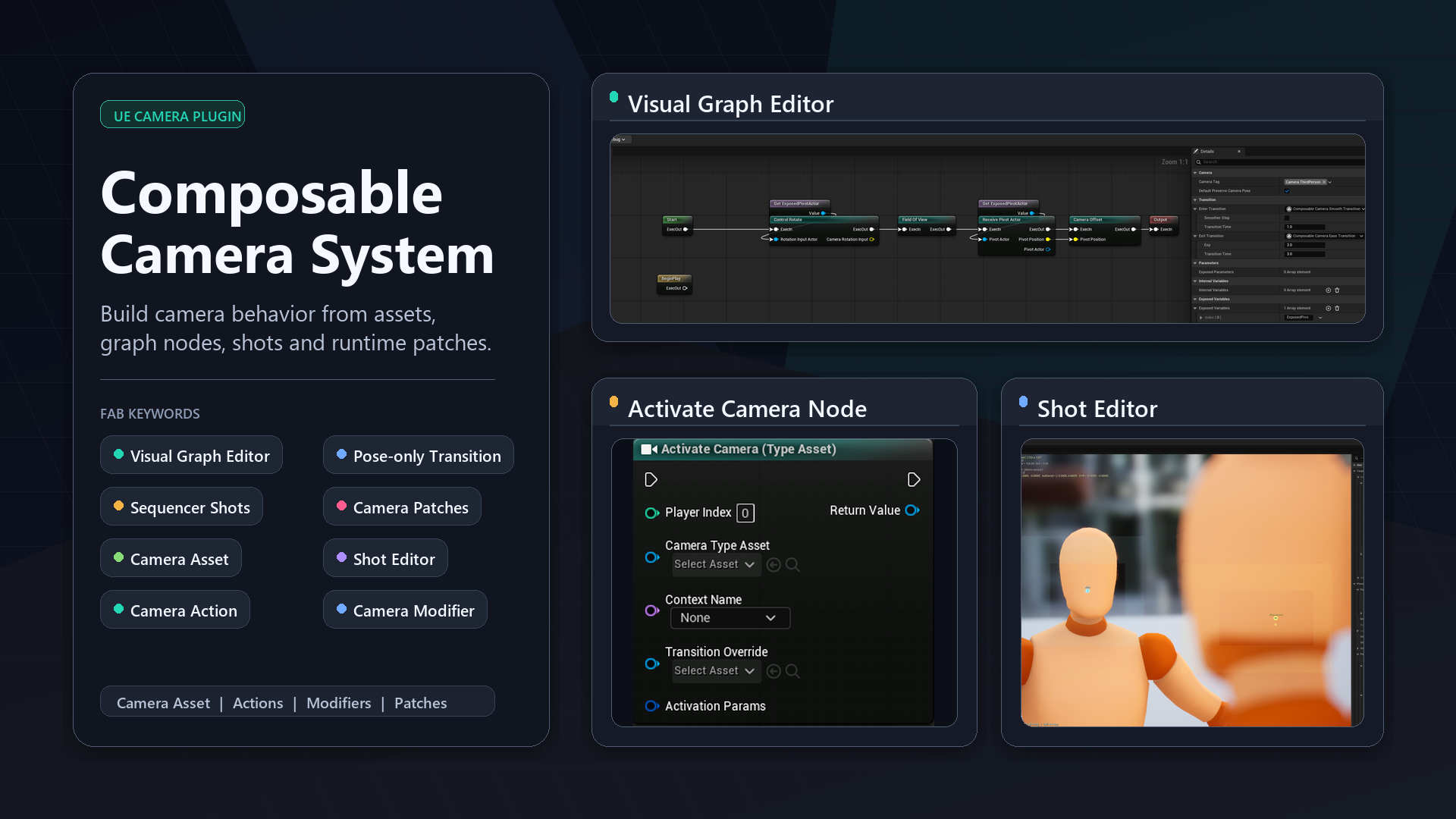This screenshot has height=819, width=1456.
Task: Browse to Transition Override with magnifier icon
Action: click(x=792, y=670)
